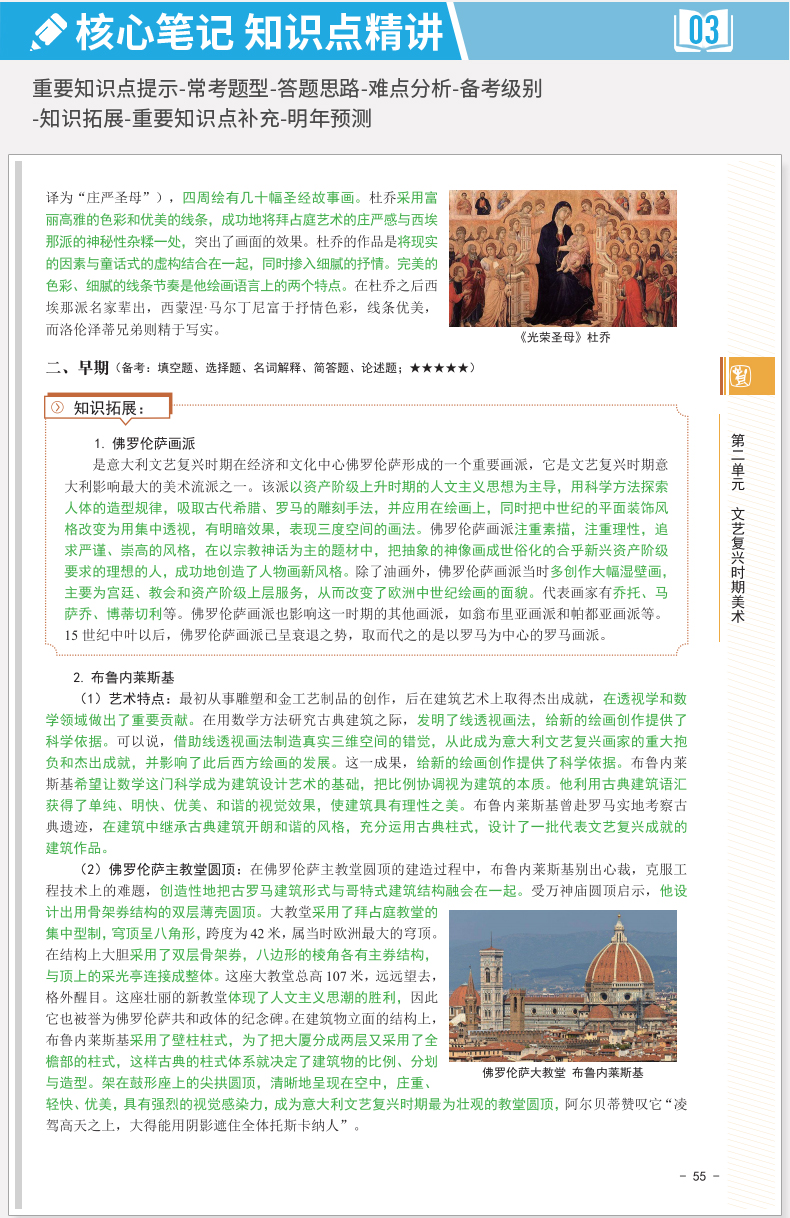Screen dimensions: 790x1218
Task: Select the heading 2. 布鲁内莱斯基
Action: pos(124,677)
